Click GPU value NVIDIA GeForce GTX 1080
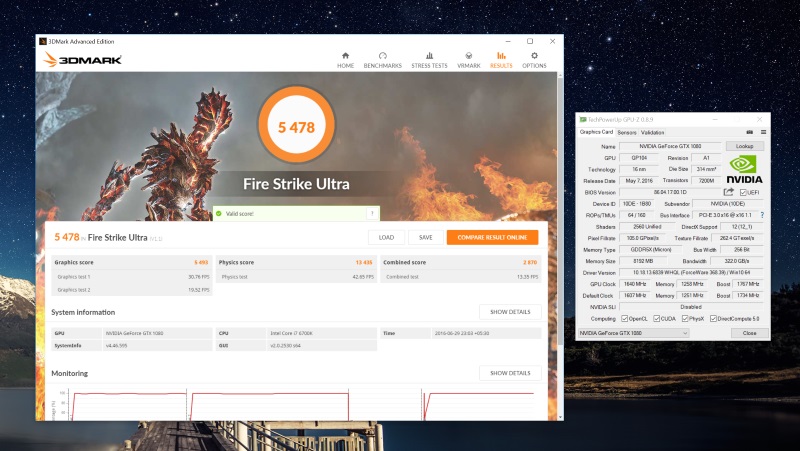 134,333
